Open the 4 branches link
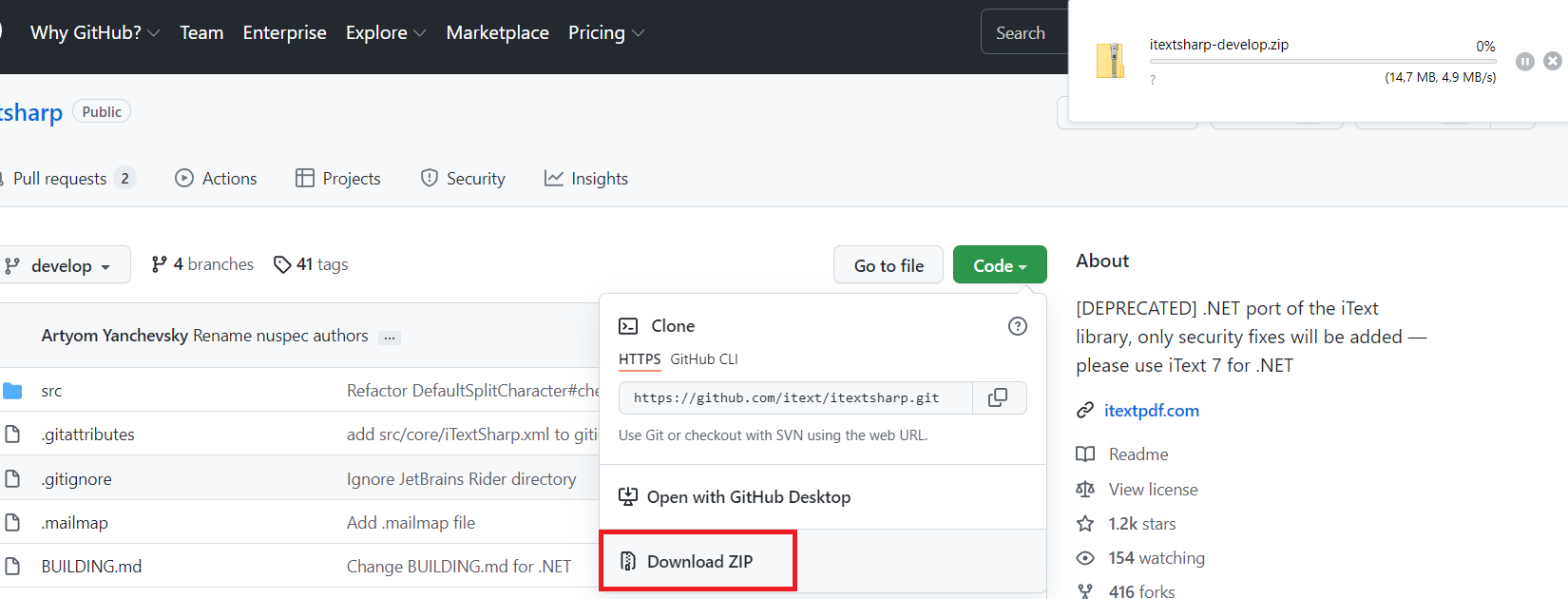The image size is (1568, 599). coord(202,264)
